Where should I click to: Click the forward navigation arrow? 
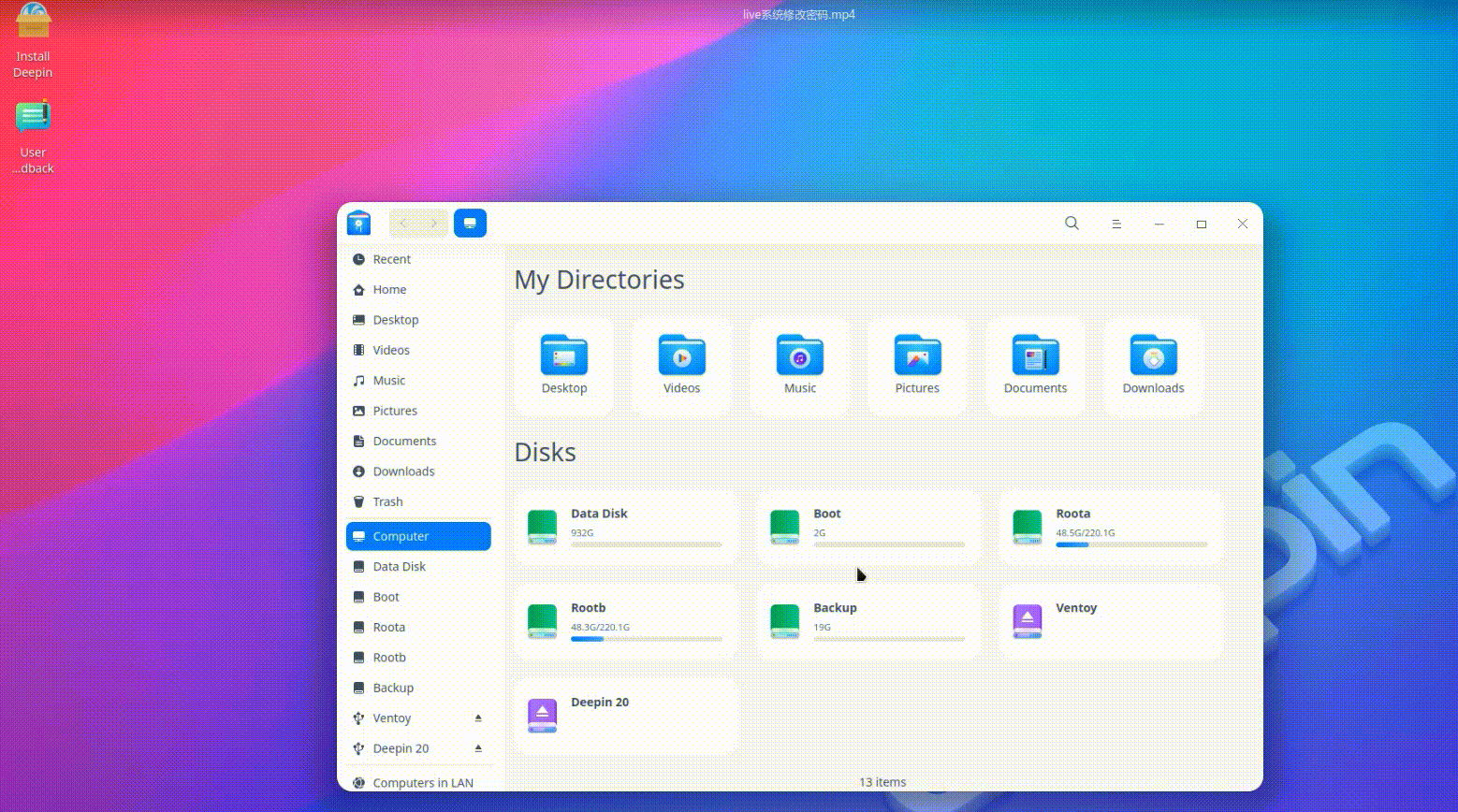[x=433, y=224]
